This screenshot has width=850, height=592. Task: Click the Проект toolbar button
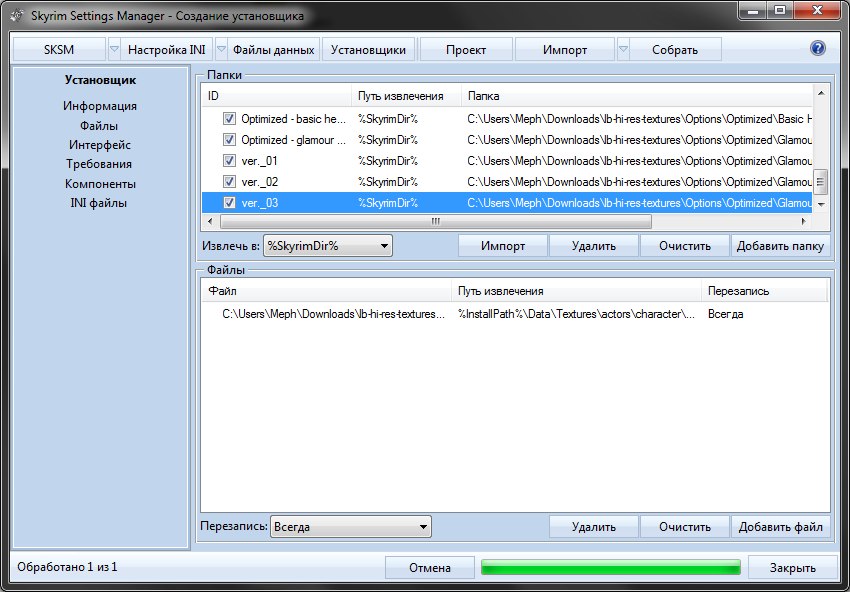point(466,49)
